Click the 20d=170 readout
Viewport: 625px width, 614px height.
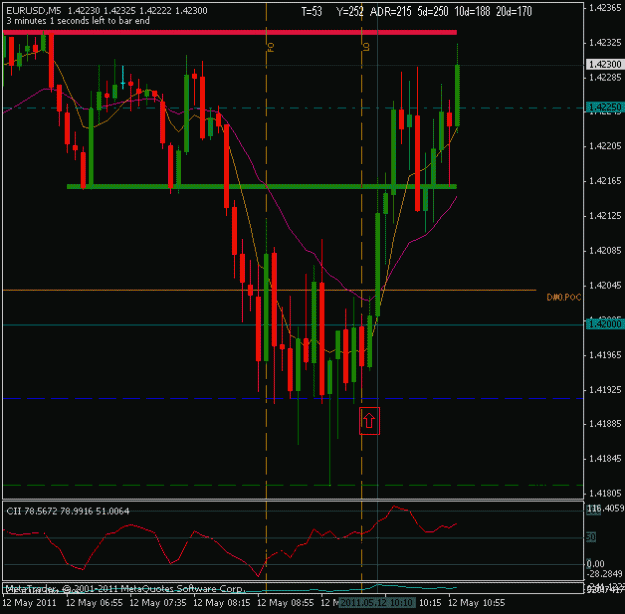tap(514, 12)
